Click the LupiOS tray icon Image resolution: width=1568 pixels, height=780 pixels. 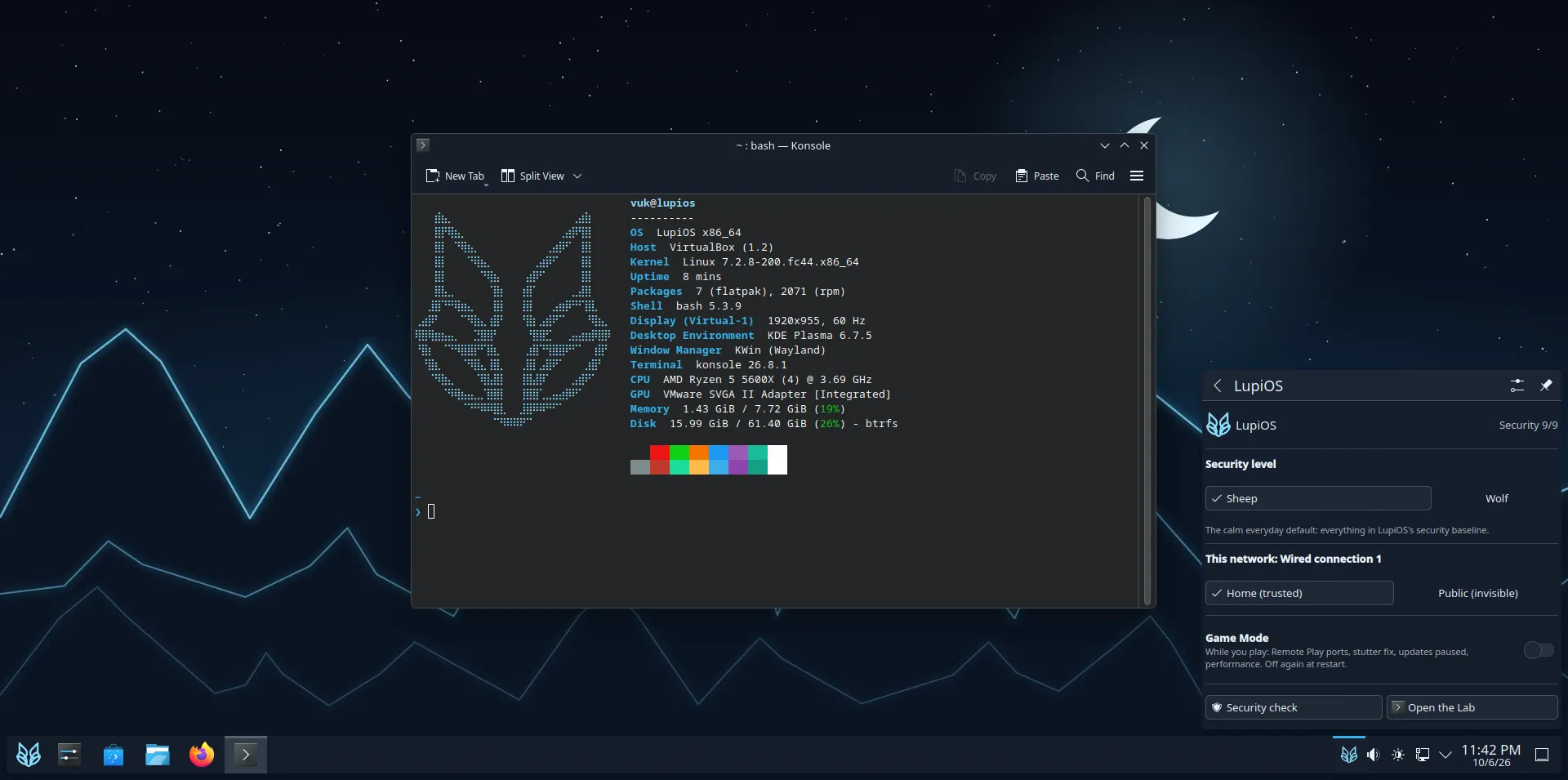click(1349, 755)
